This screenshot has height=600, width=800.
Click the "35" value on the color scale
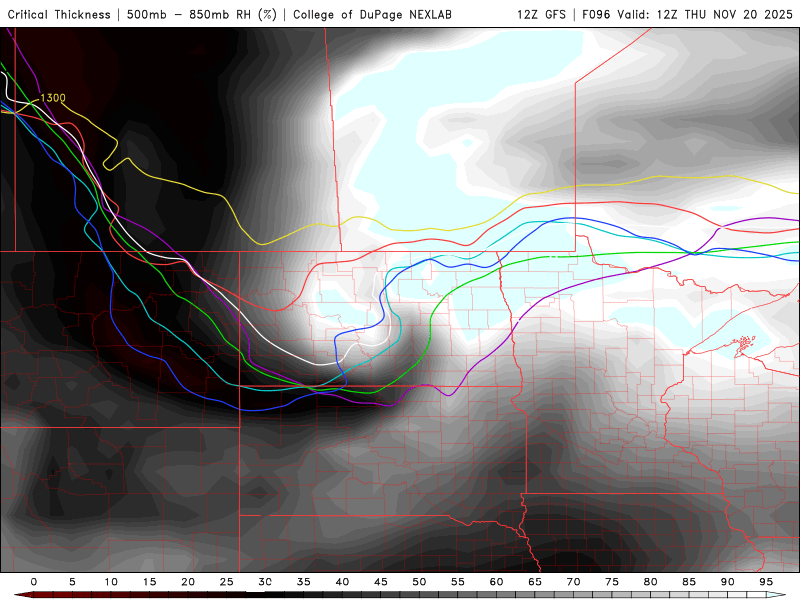point(304,582)
